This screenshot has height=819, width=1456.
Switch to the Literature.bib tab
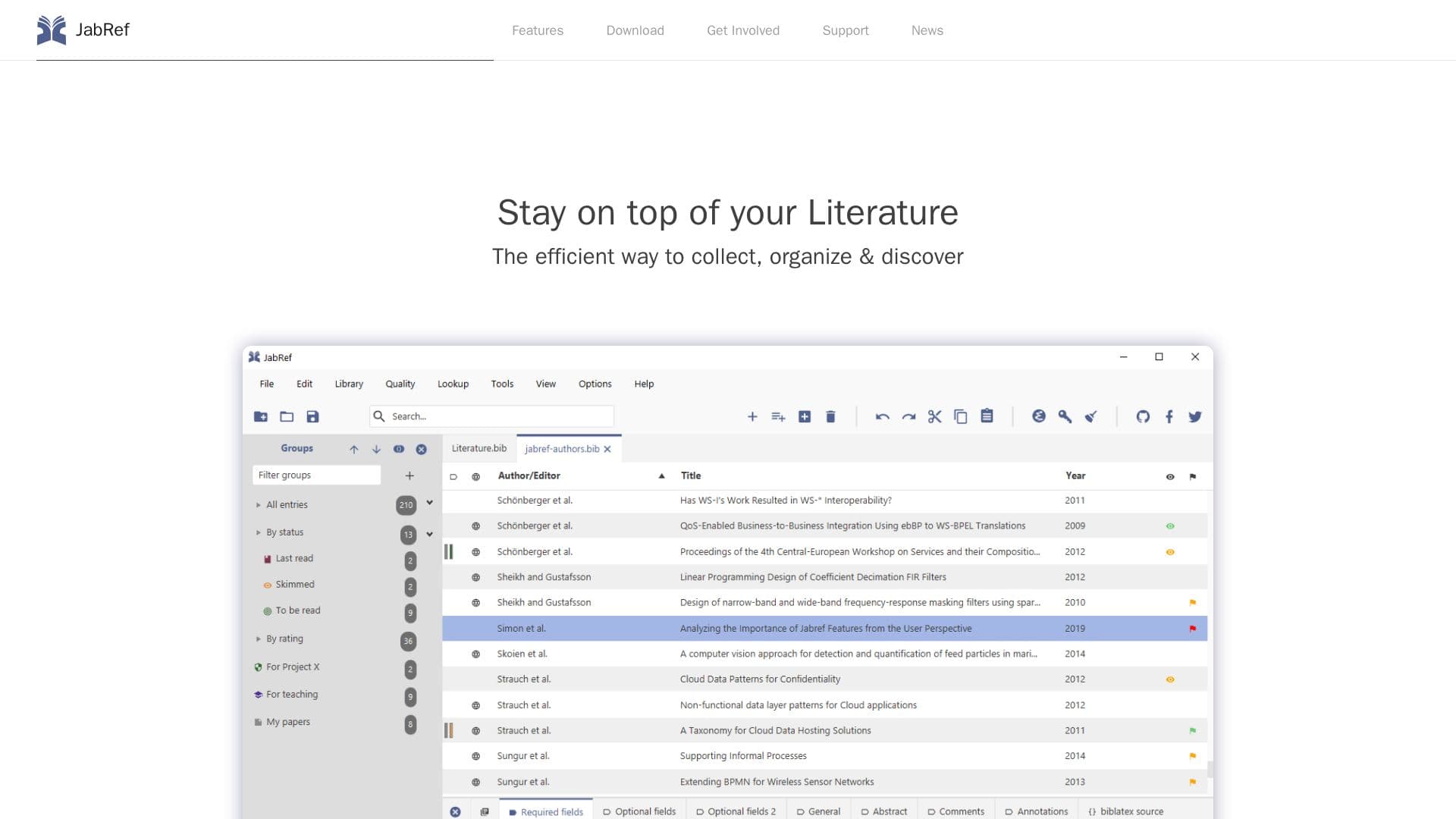[x=479, y=448]
